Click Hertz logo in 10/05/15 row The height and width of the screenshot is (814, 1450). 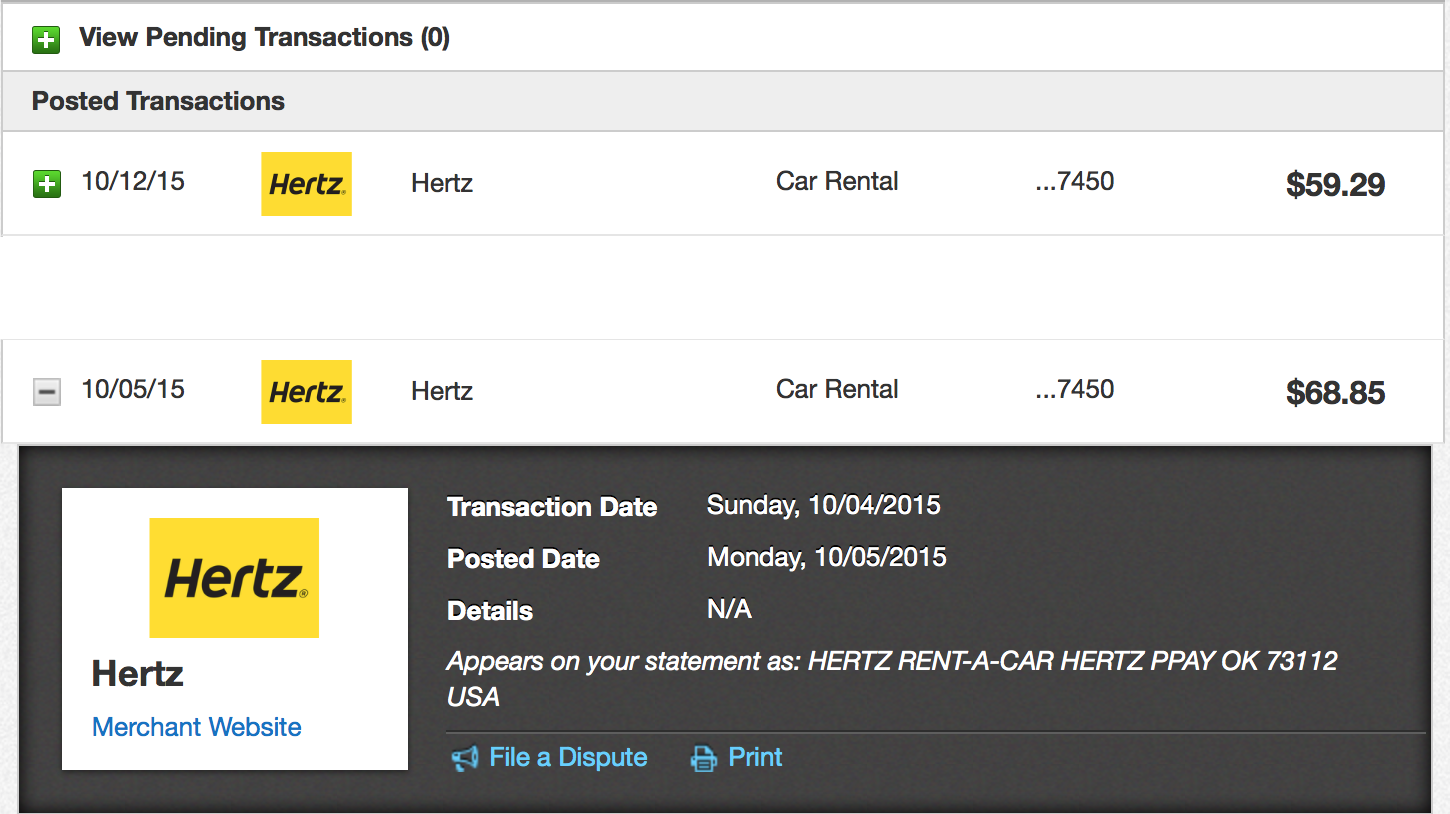tap(306, 392)
